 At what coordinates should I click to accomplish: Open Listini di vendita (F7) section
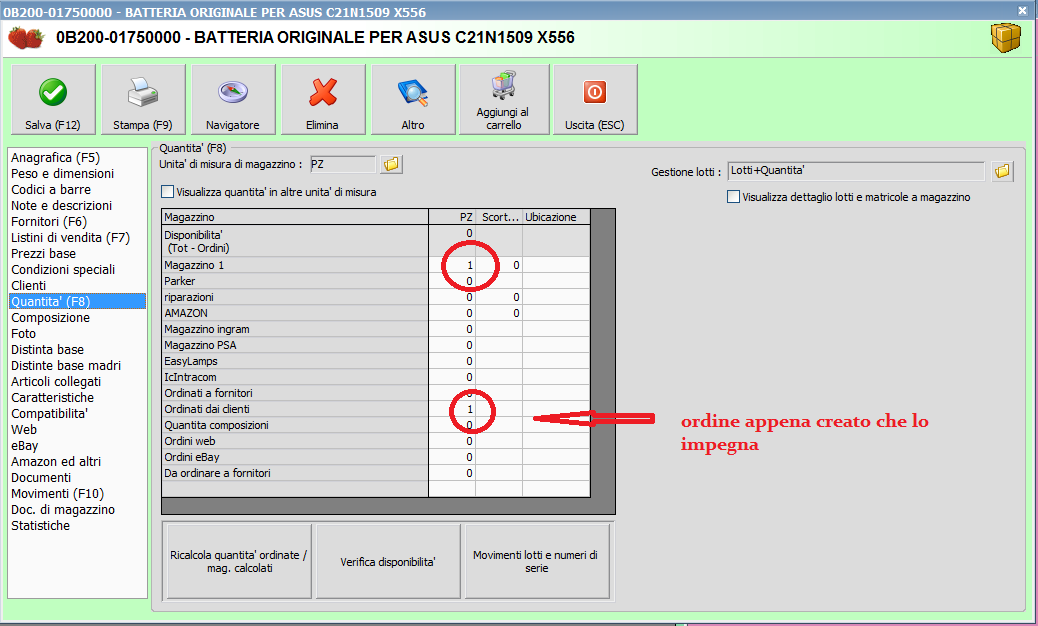click(70, 238)
